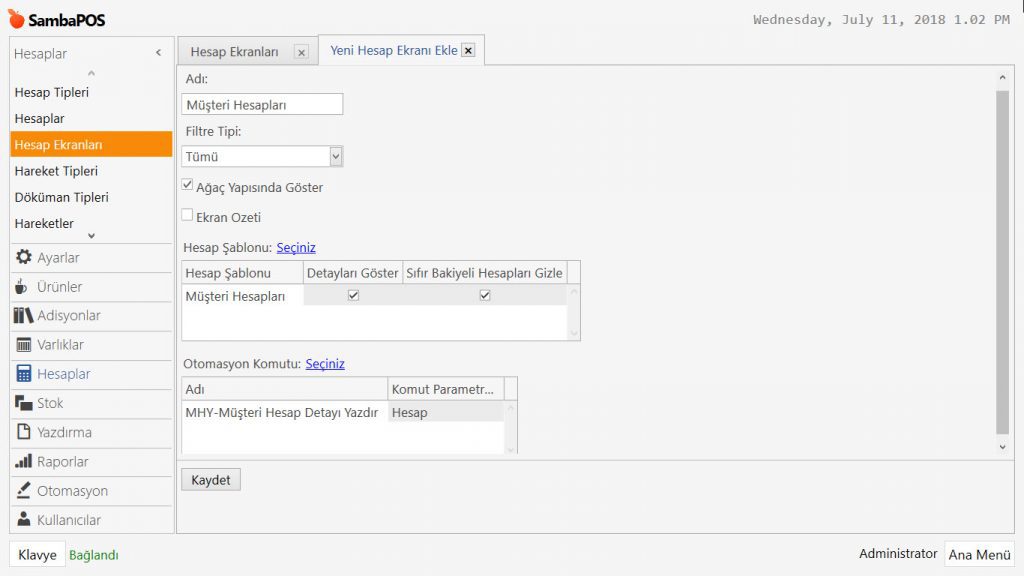Viewport: 1024px width, 576px height.
Task: Toggle the Ağaç Yapısında Göster checkbox
Action: tap(188, 186)
